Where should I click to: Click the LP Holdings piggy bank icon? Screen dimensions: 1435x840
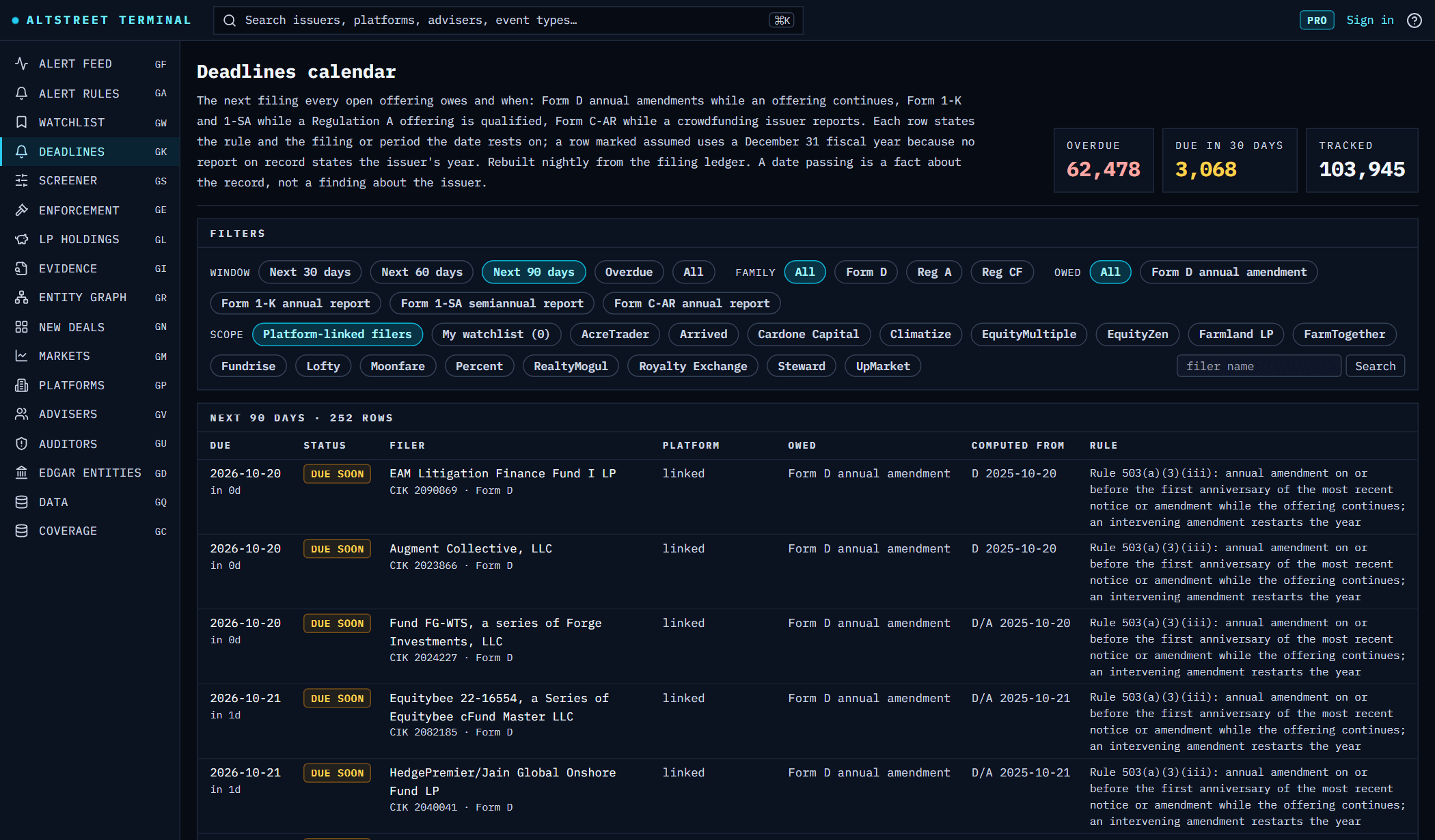21,239
